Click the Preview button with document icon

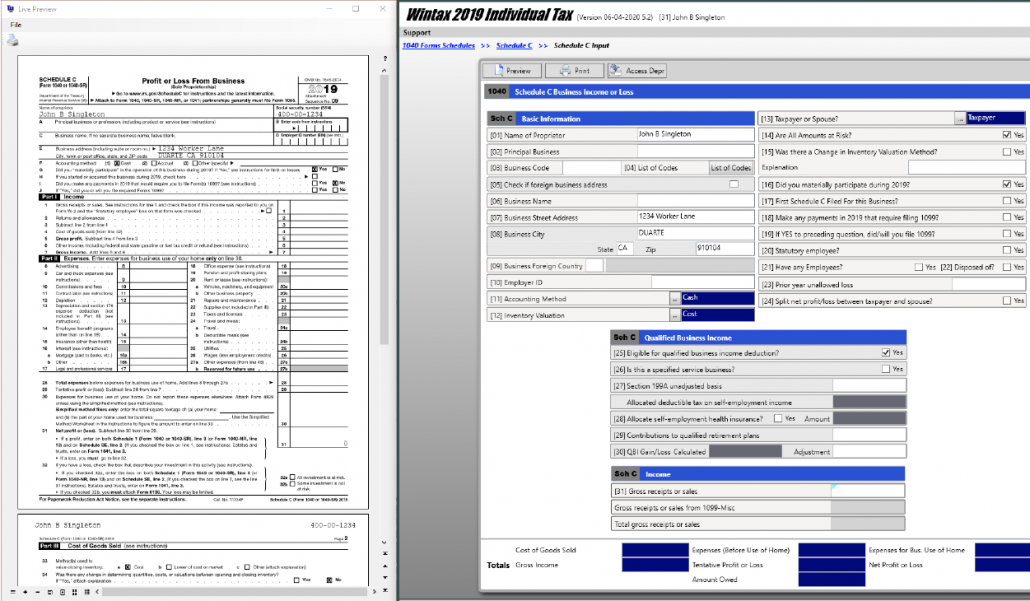(x=512, y=70)
